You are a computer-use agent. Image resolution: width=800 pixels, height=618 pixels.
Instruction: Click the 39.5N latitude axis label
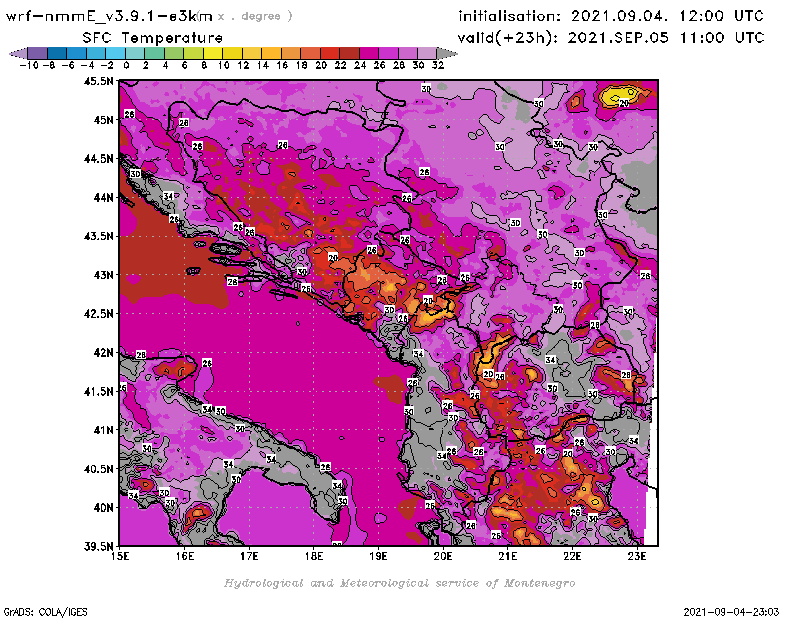[98, 546]
